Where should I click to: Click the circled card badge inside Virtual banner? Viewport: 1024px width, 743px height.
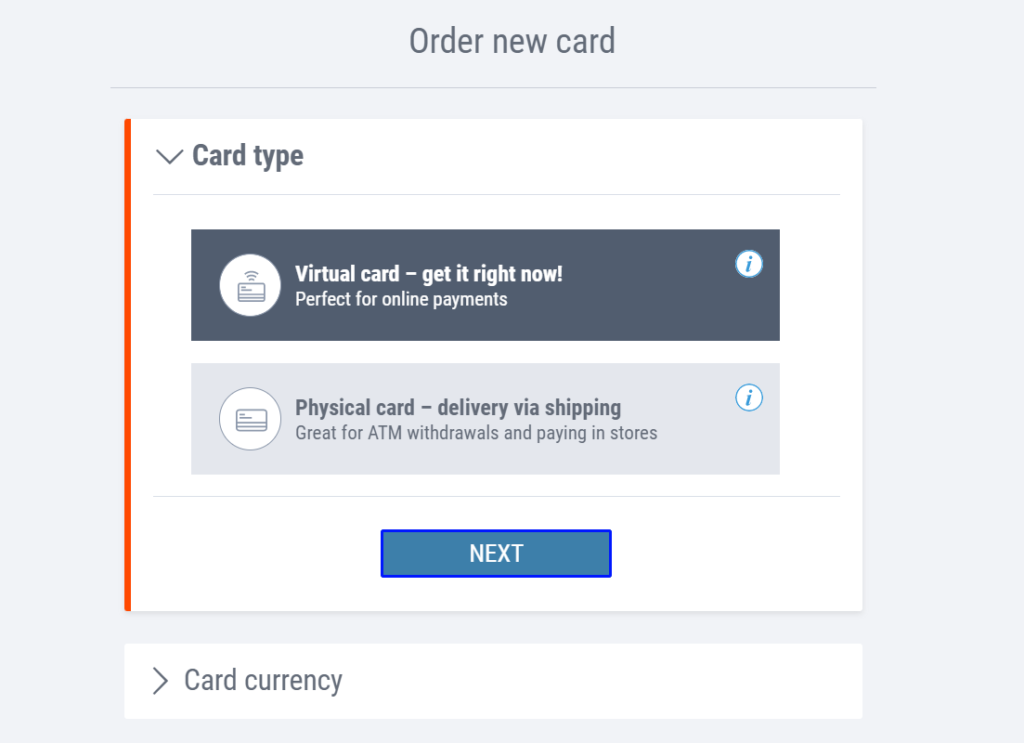tap(249, 285)
